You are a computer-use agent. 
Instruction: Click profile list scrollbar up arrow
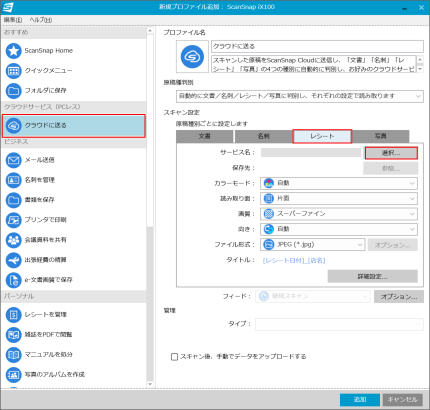tap(150, 31)
